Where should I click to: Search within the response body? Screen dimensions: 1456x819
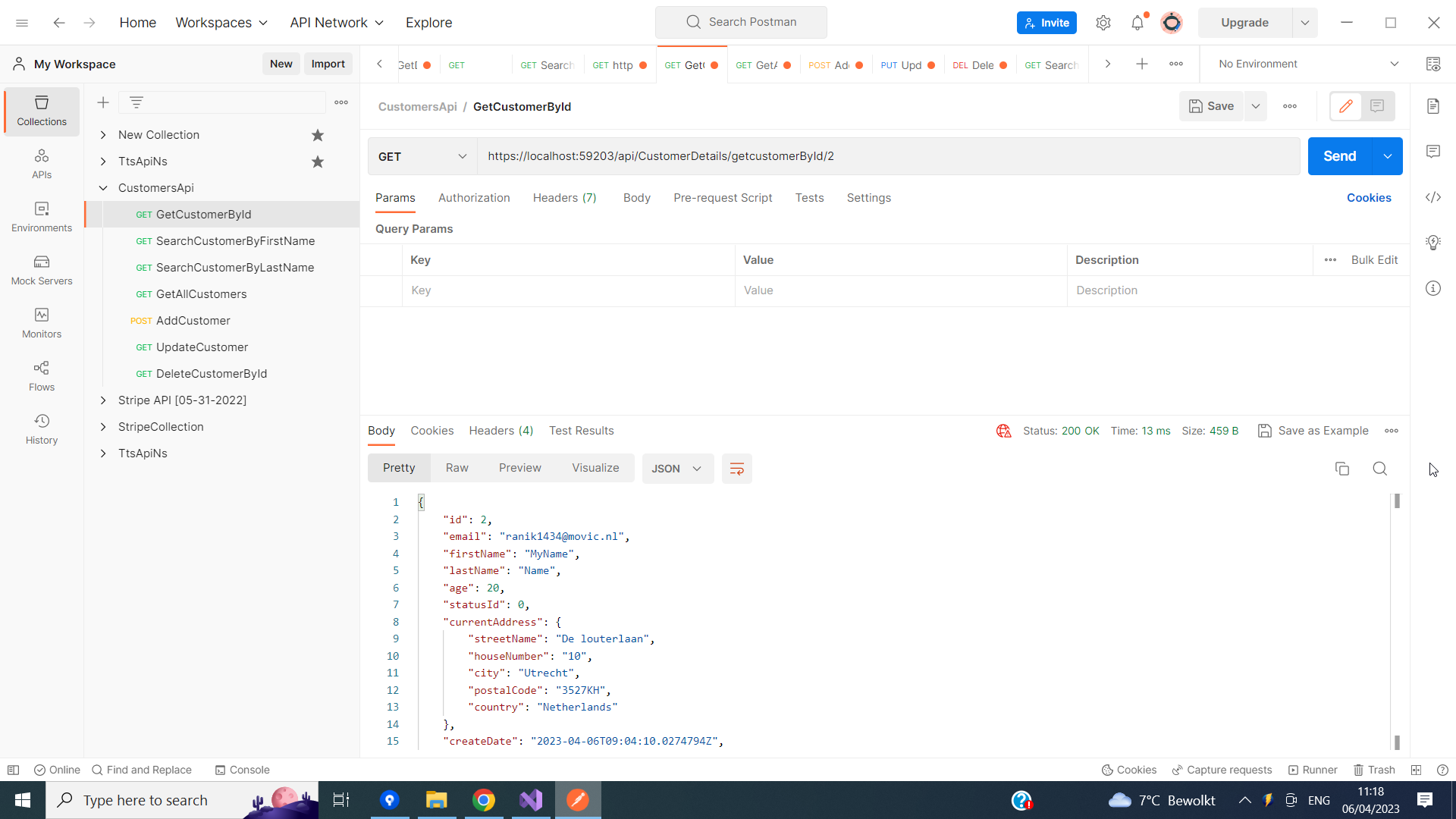click(1380, 469)
